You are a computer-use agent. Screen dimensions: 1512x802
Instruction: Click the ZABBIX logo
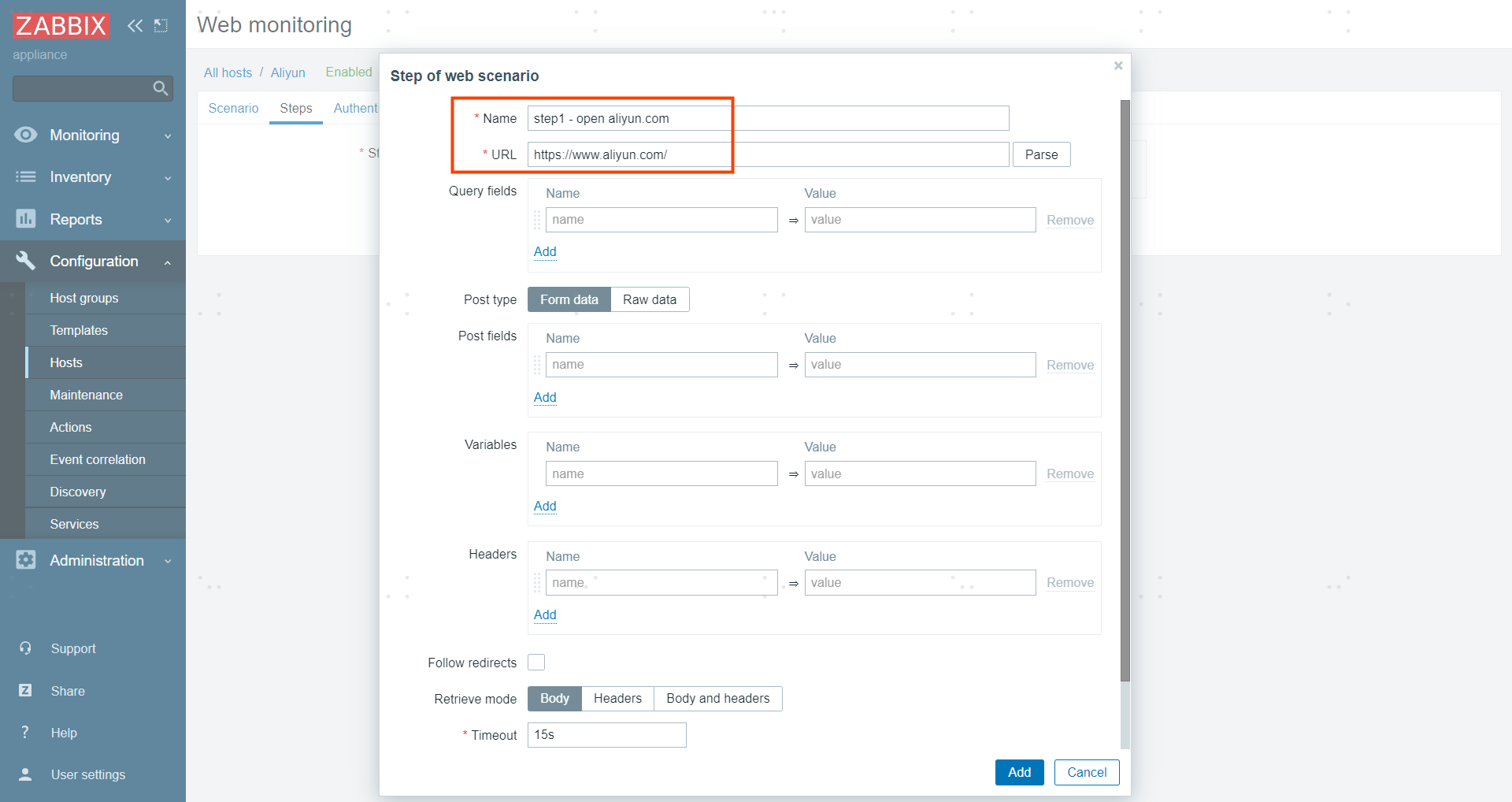pos(60,24)
